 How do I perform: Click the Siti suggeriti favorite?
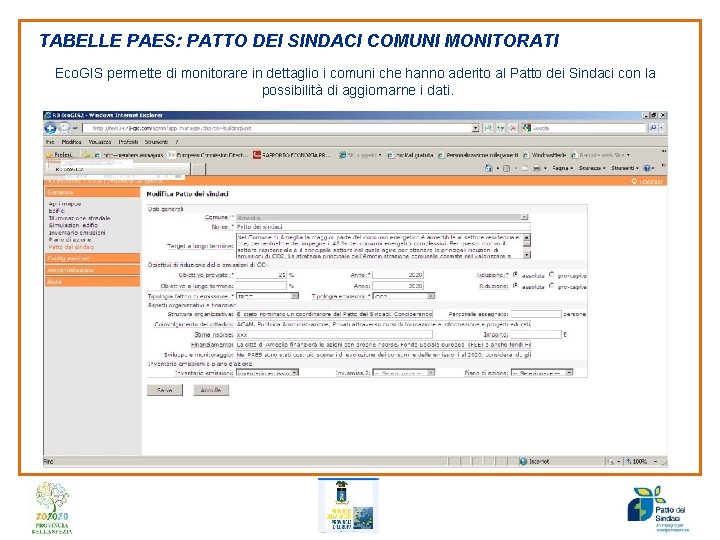coord(360,155)
